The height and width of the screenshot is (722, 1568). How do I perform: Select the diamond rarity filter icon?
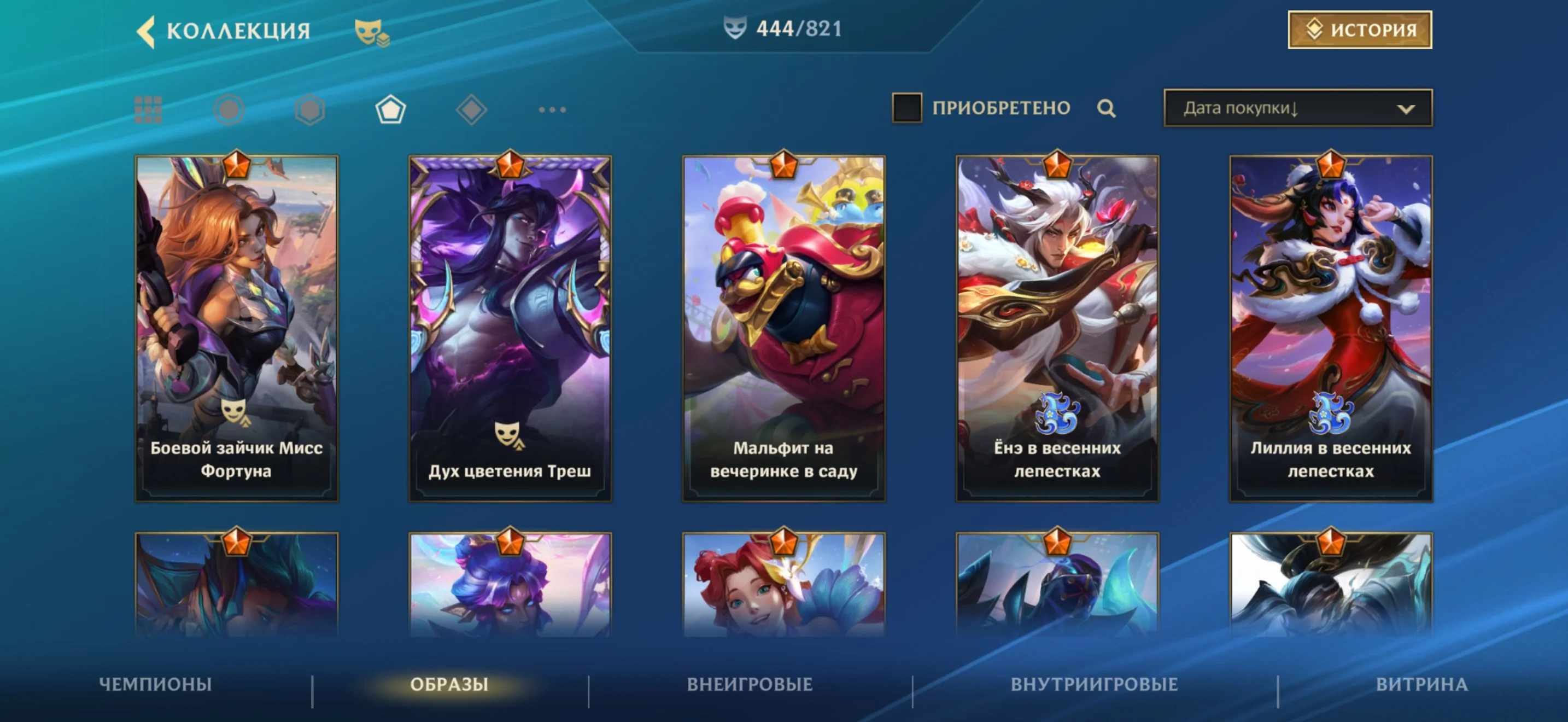[x=472, y=109]
